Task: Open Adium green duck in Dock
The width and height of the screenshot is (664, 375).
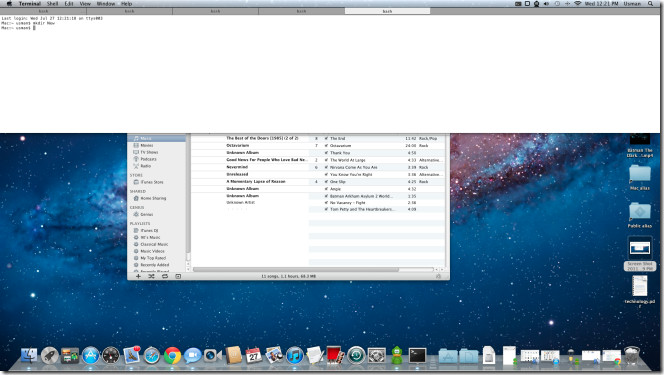Action: point(397,355)
